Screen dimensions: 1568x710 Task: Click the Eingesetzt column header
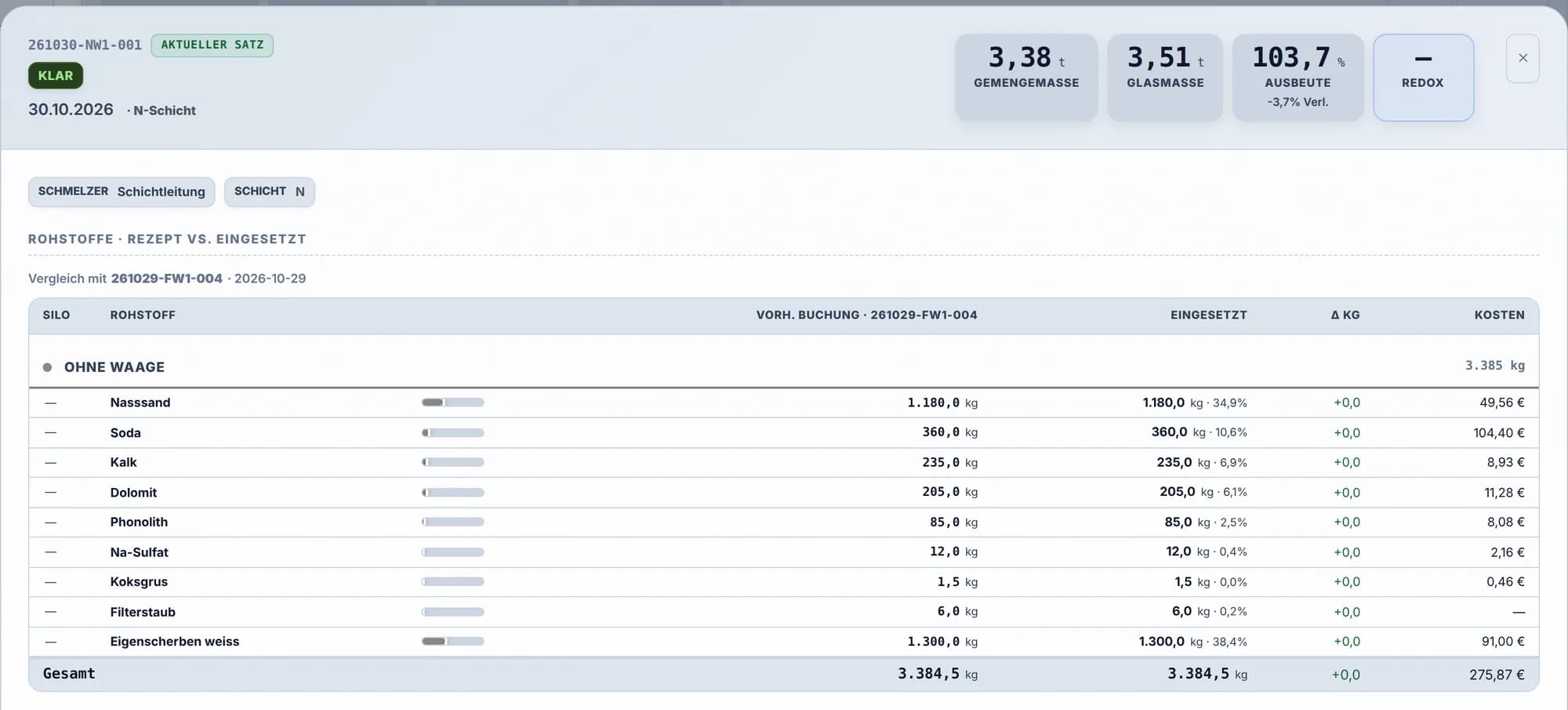pos(1209,315)
